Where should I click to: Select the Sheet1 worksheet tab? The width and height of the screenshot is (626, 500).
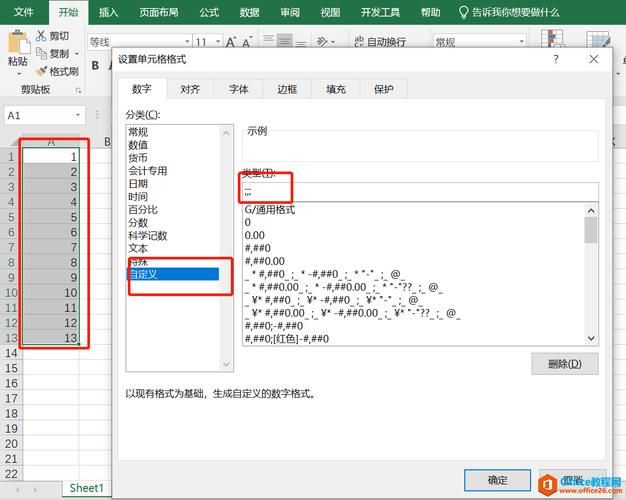point(86,488)
